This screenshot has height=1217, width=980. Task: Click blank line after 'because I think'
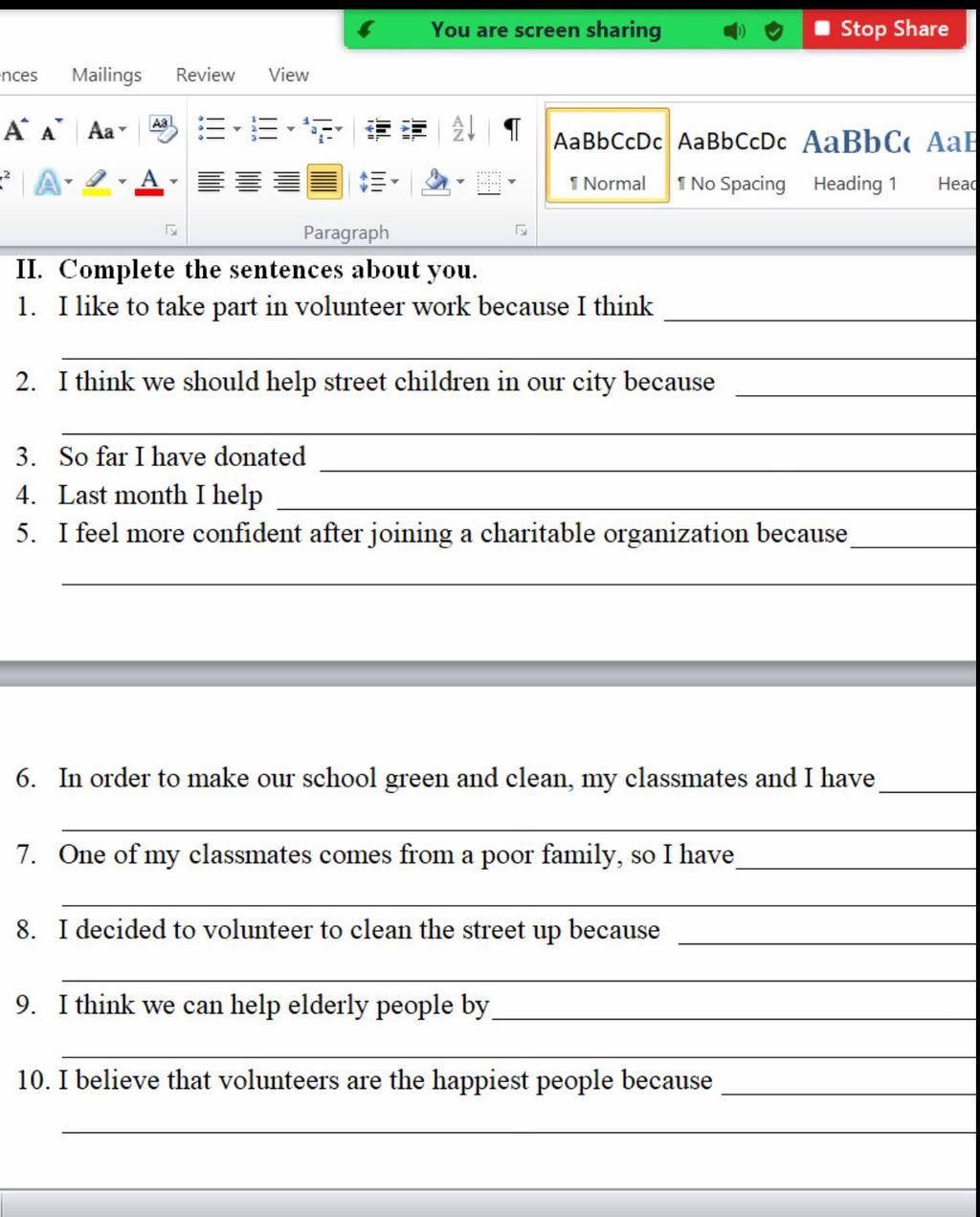pyautogui.click(x=819, y=312)
